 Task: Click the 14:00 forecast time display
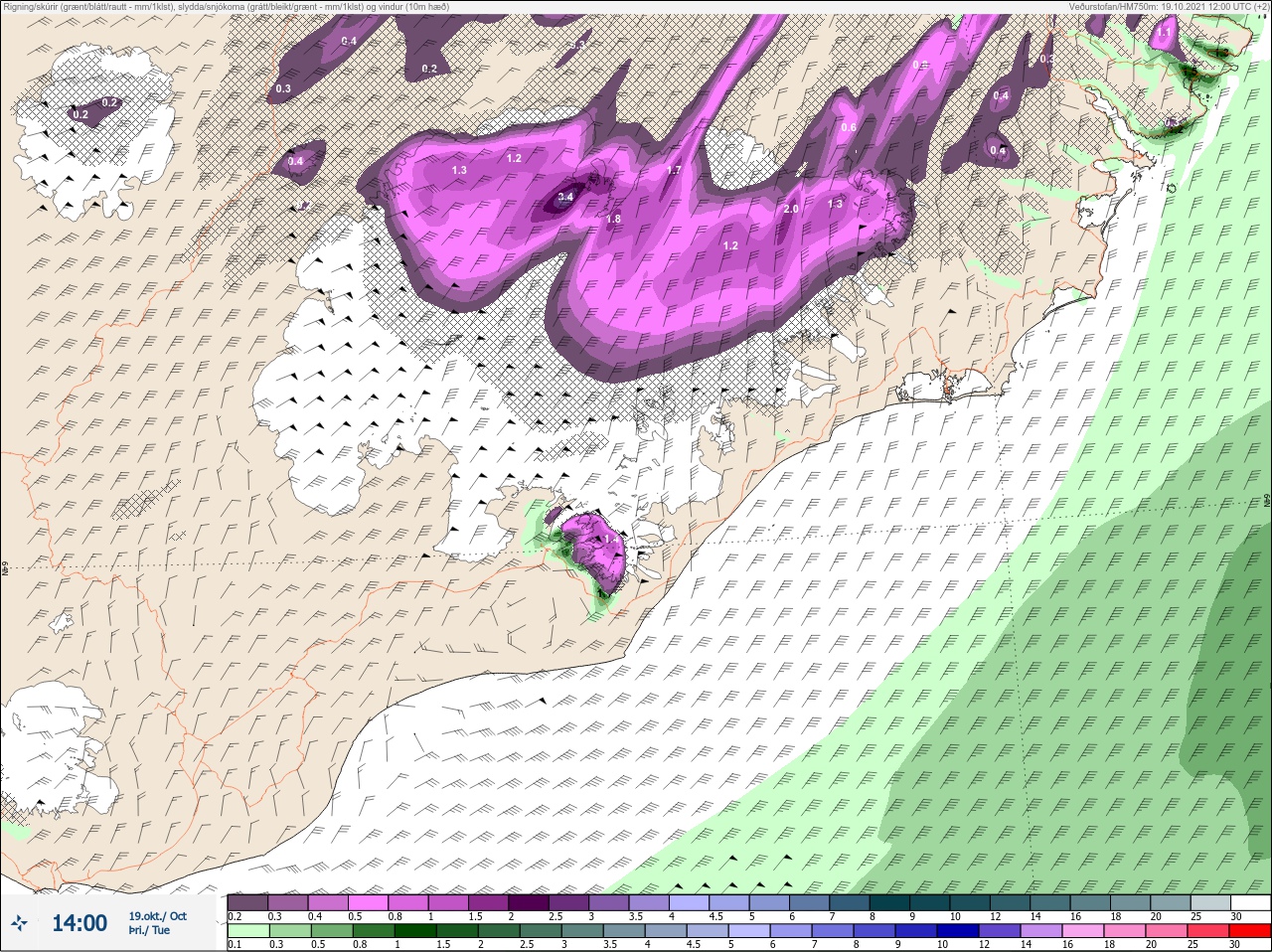tap(79, 923)
